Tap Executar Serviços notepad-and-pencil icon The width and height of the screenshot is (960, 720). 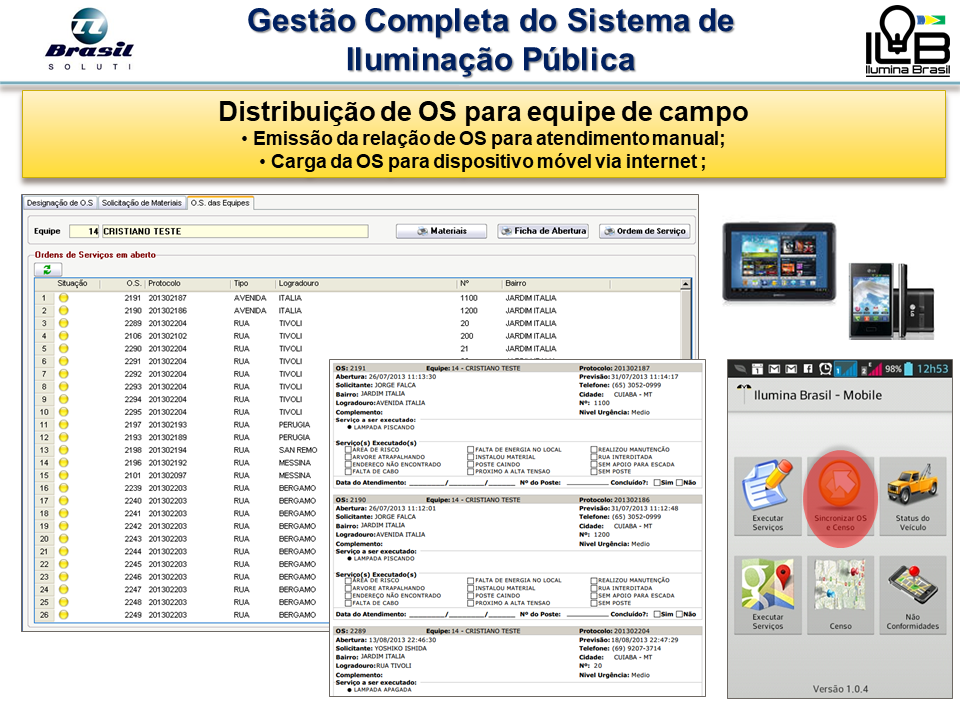(768, 490)
